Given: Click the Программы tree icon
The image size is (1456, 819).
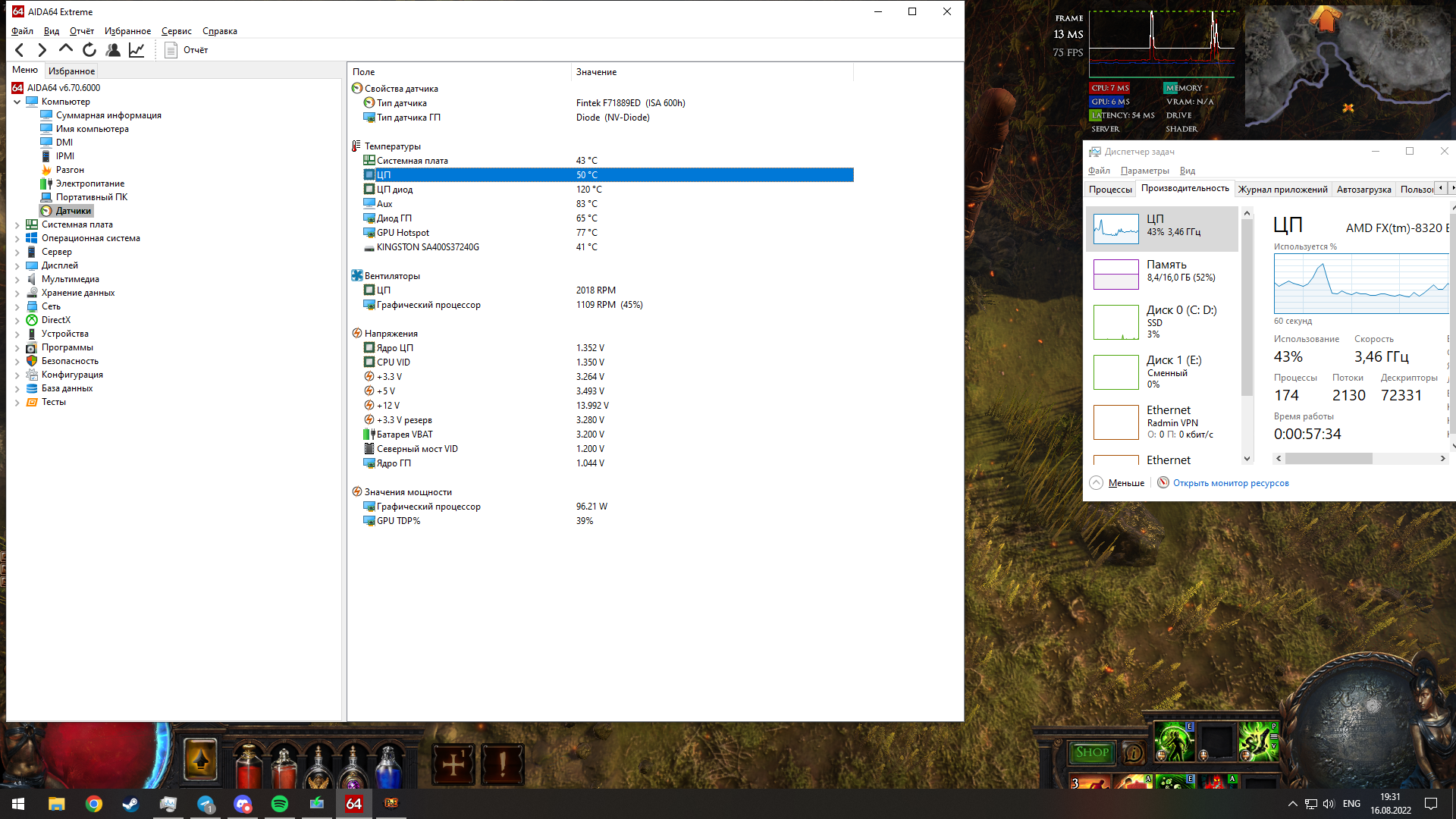Looking at the screenshot, I should (x=32, y=347).
